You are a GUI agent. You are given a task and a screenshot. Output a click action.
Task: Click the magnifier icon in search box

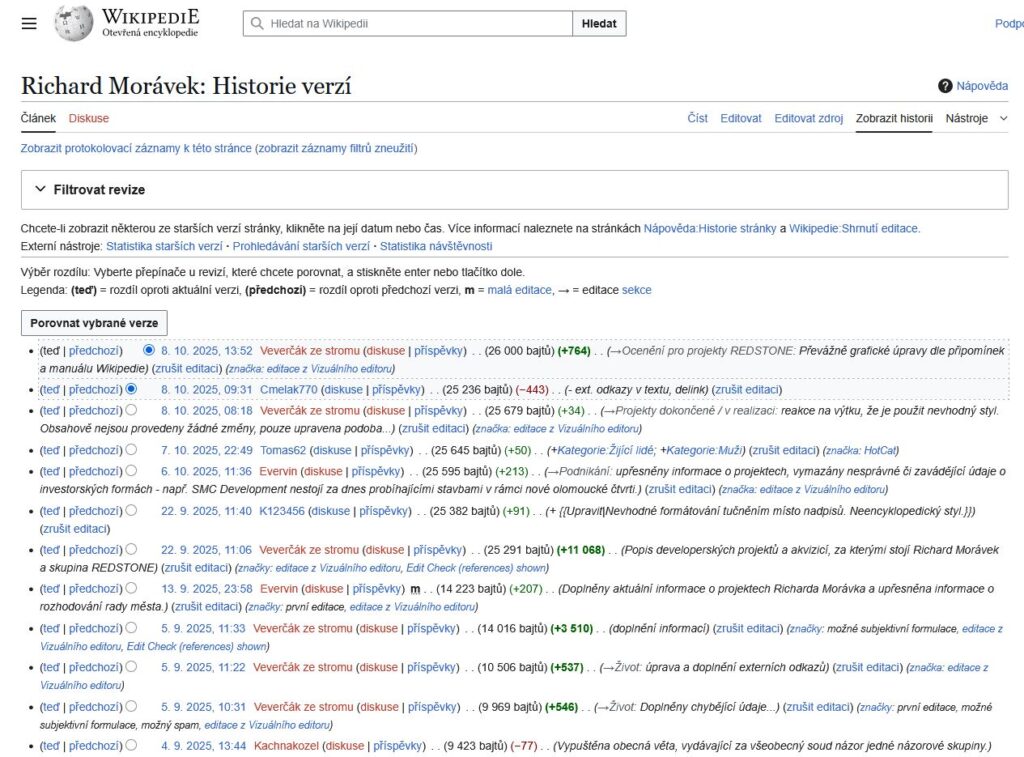coord(258,23)
